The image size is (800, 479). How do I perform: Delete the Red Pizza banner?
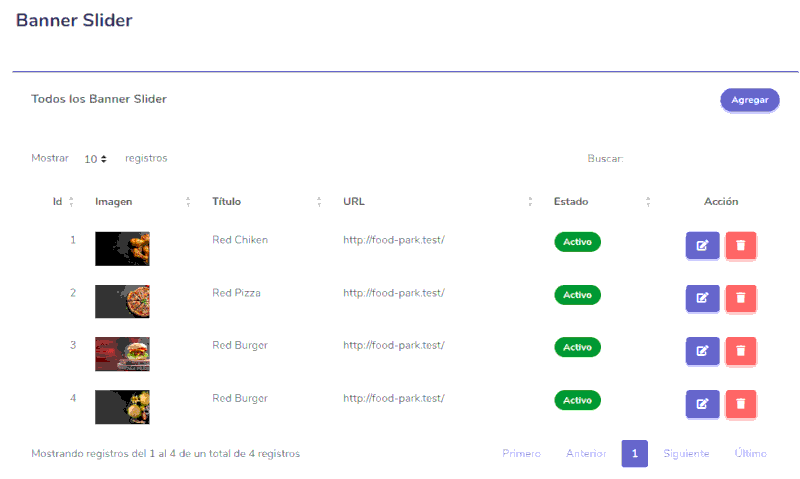pos(740,298)
